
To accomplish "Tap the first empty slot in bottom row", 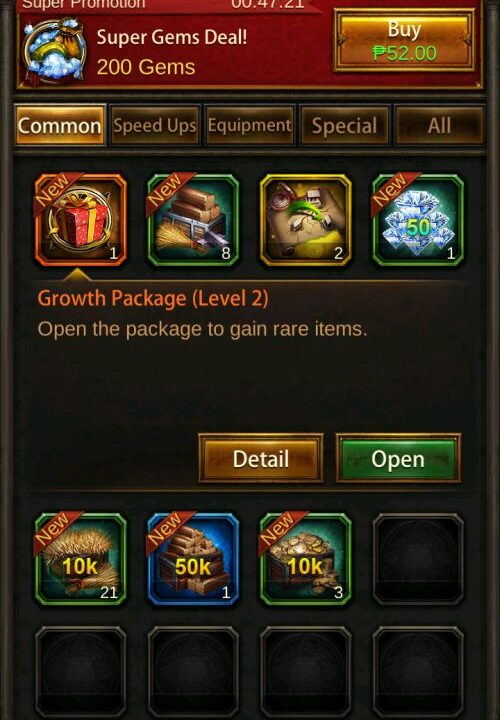I will pyautogui.click(x=80, y=672).
